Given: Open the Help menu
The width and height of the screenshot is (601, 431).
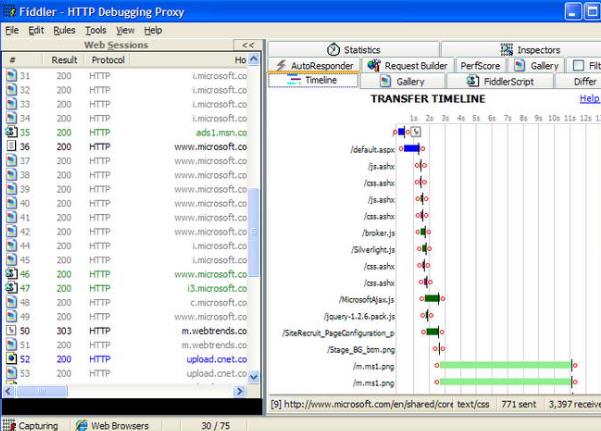Looking at the screenshot, I should point(153,30).
